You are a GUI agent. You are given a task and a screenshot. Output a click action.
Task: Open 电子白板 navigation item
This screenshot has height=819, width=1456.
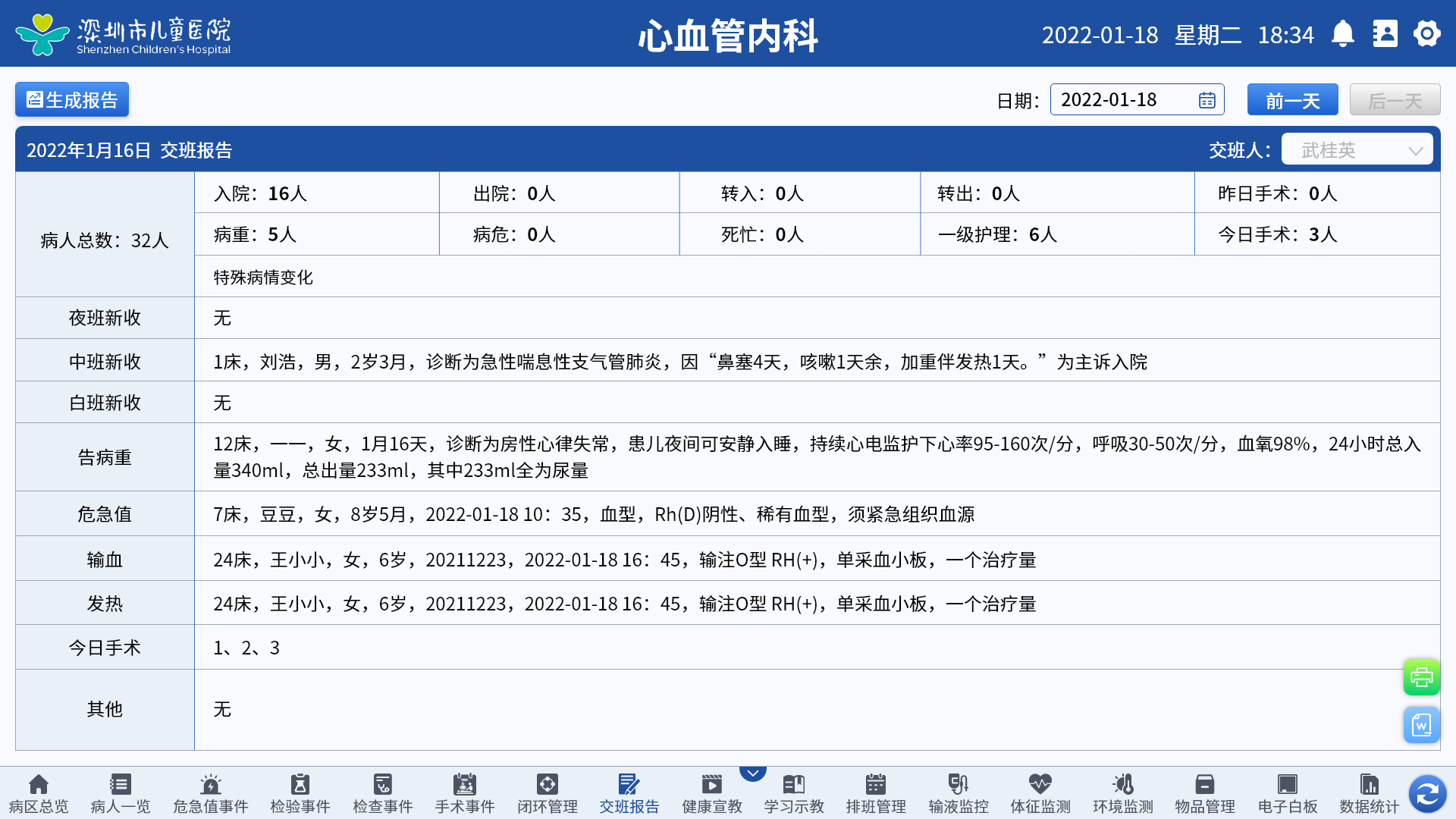point(1288,793)
